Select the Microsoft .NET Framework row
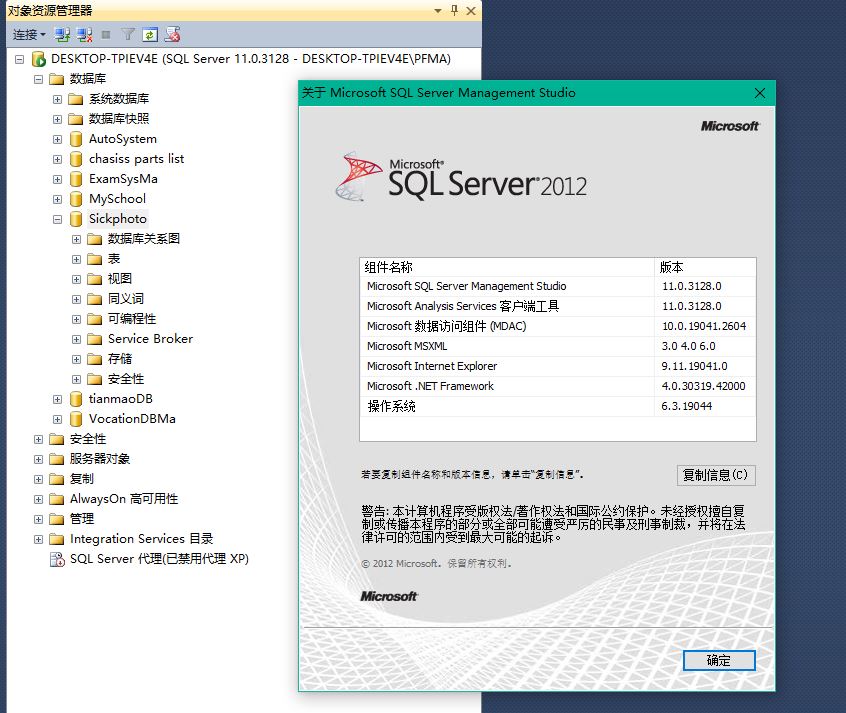Image resolution: width=846 pixels, height=713 pixels. tap(558, 386)
